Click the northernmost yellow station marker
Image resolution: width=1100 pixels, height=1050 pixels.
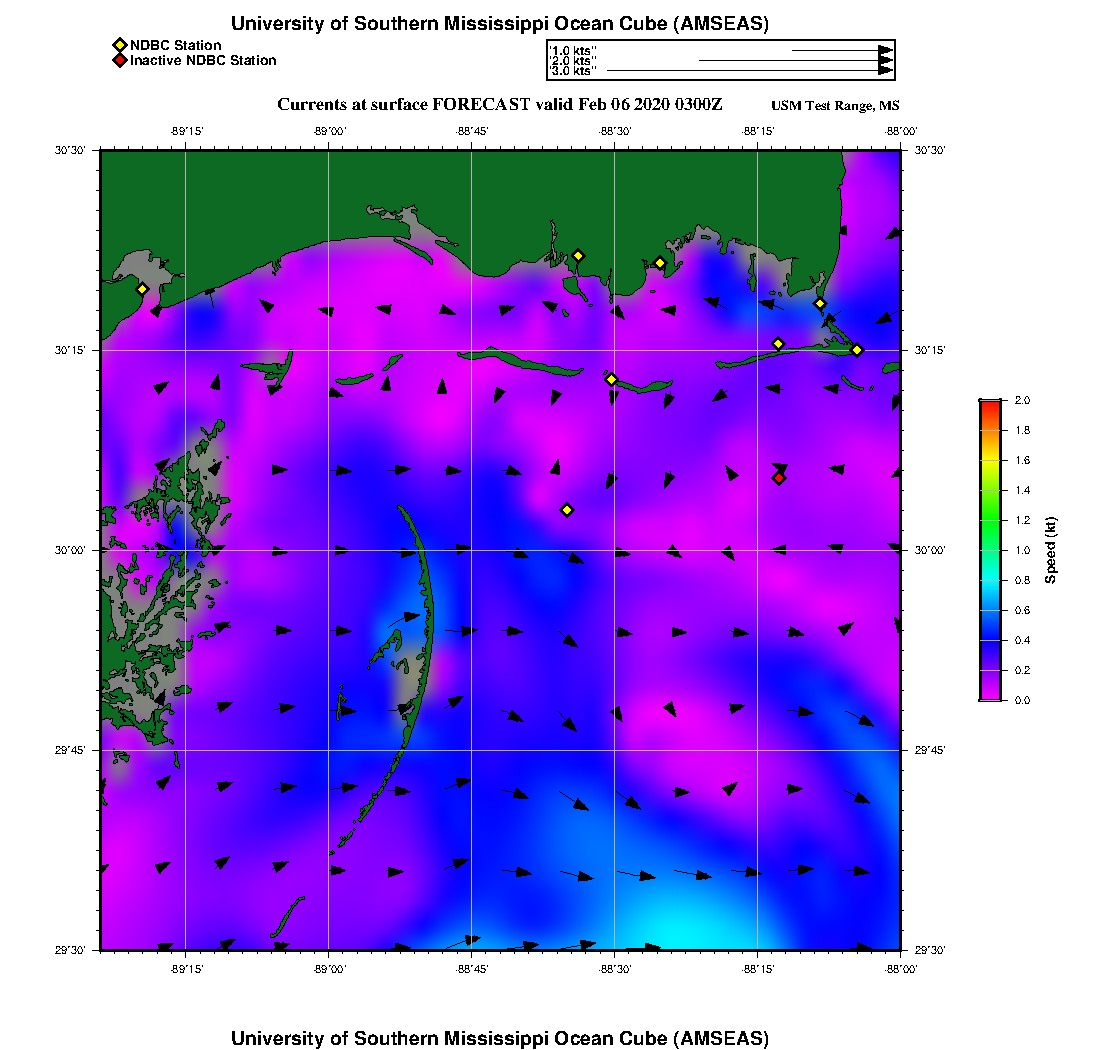click(578, 256)
